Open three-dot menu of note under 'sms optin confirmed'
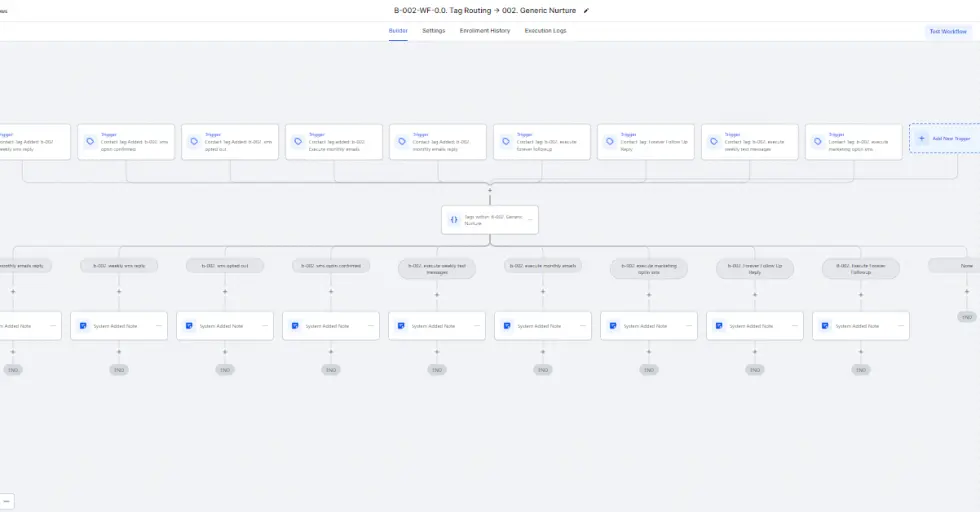 [371, 326]
